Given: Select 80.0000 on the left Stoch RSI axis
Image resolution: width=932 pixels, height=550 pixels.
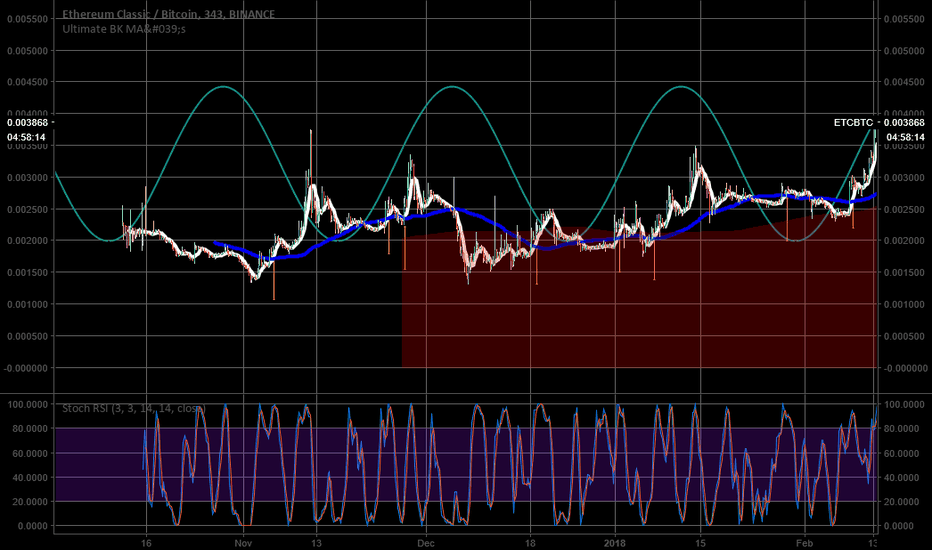Looking at the screenshot, I should pyautogui.click(x=30, y=429).
